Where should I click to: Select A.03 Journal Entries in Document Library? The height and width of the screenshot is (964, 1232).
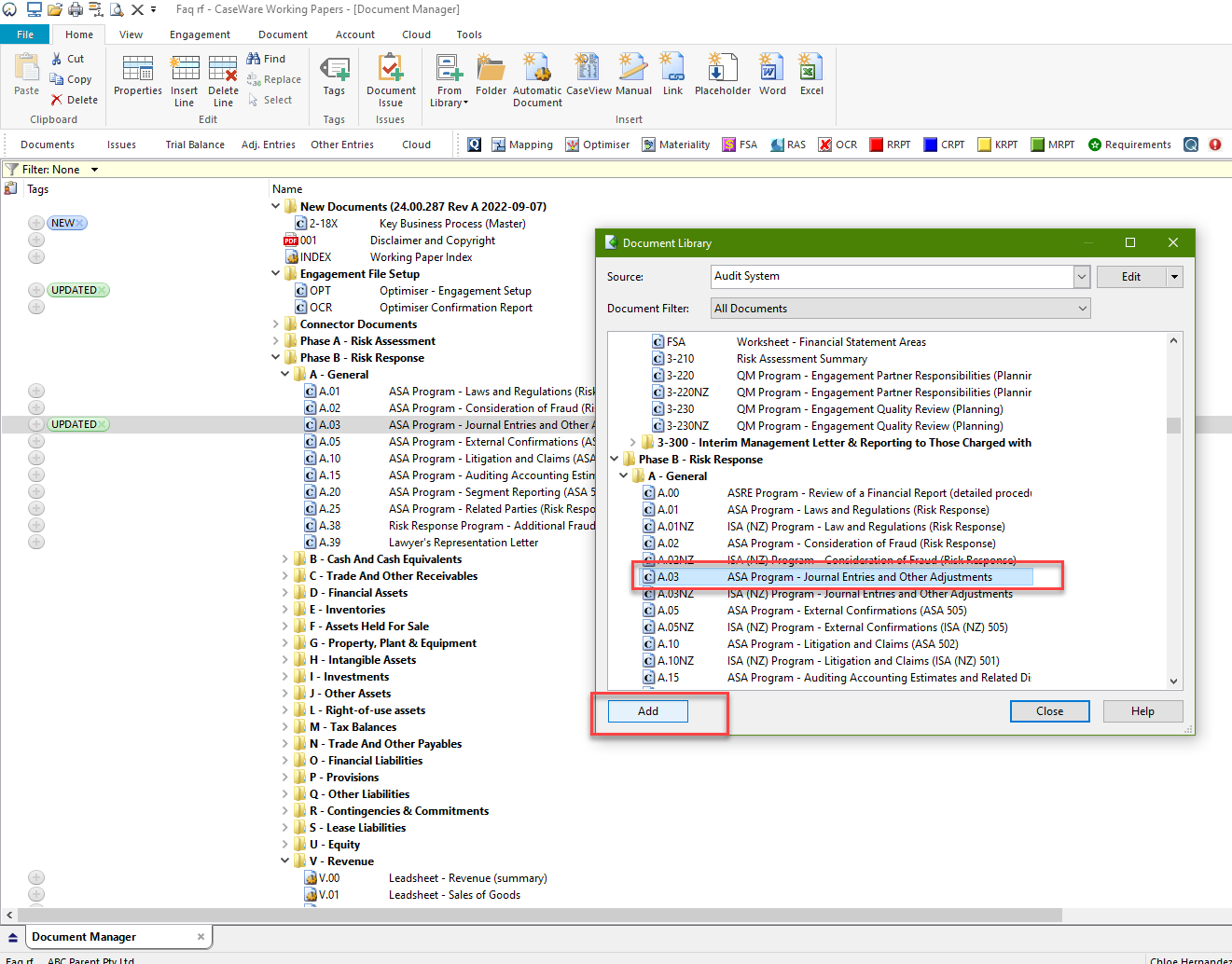837,577
